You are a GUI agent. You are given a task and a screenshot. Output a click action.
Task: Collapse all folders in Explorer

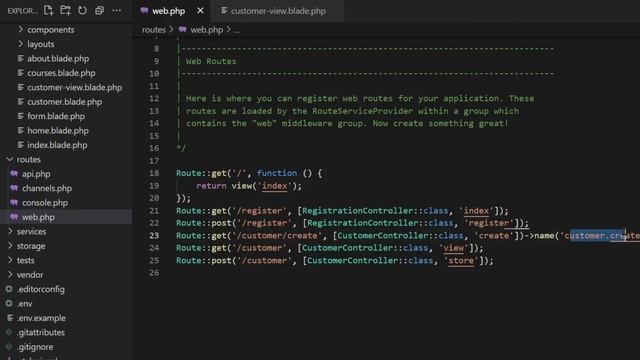coord(99,11)
